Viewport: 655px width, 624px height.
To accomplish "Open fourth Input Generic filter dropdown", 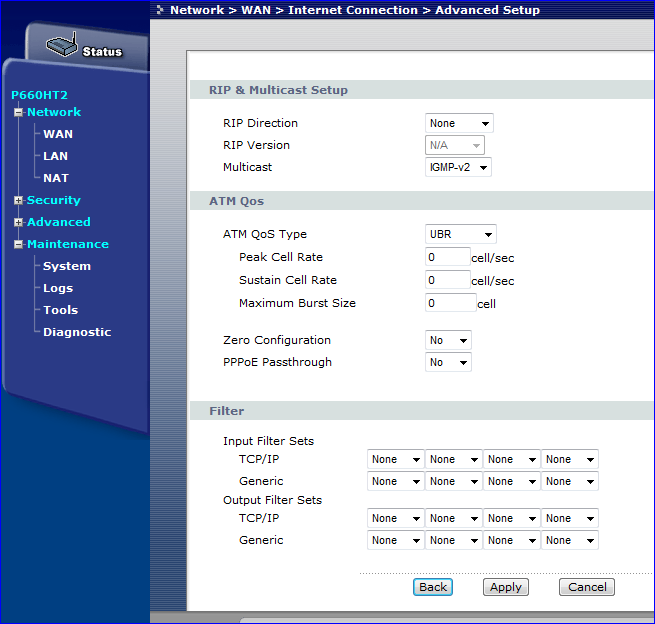I will (x=570, y=482).
